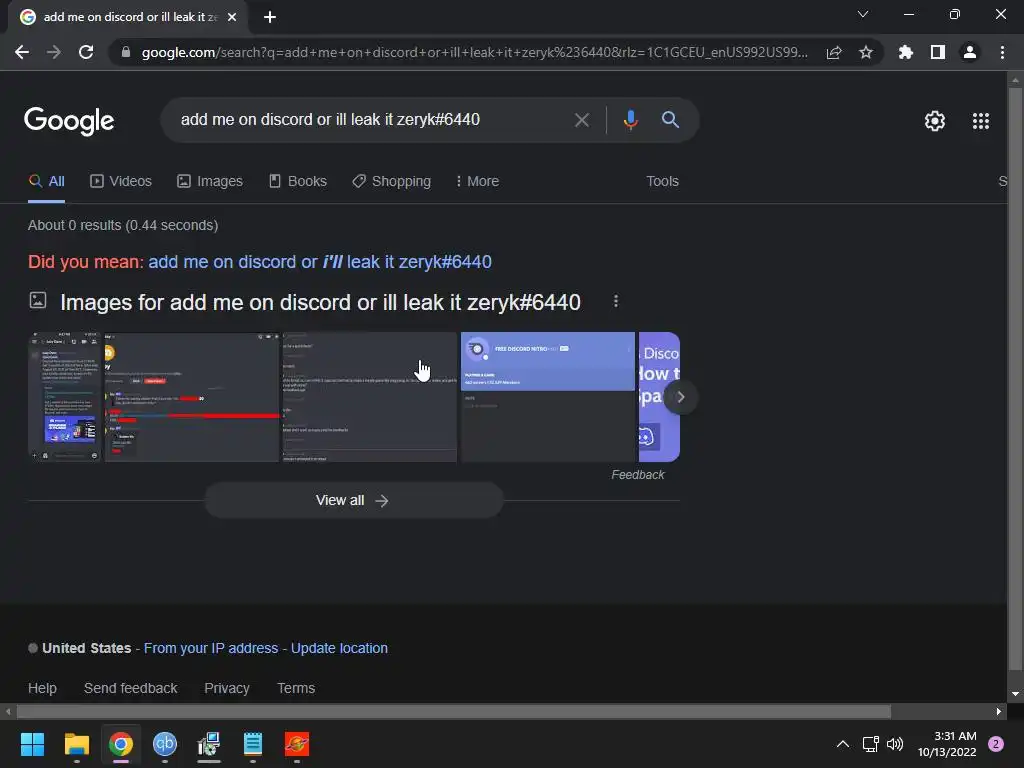Open the Free Discord Nitro thumbnail
1024x768 pixels.
click(x=548, y=397)
